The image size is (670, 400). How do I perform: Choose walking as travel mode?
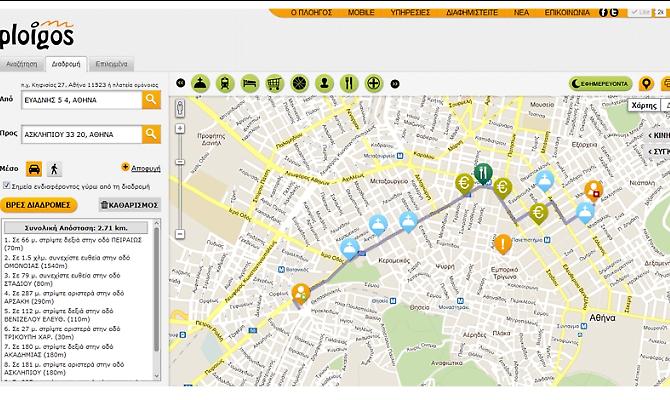coord(54,169)
